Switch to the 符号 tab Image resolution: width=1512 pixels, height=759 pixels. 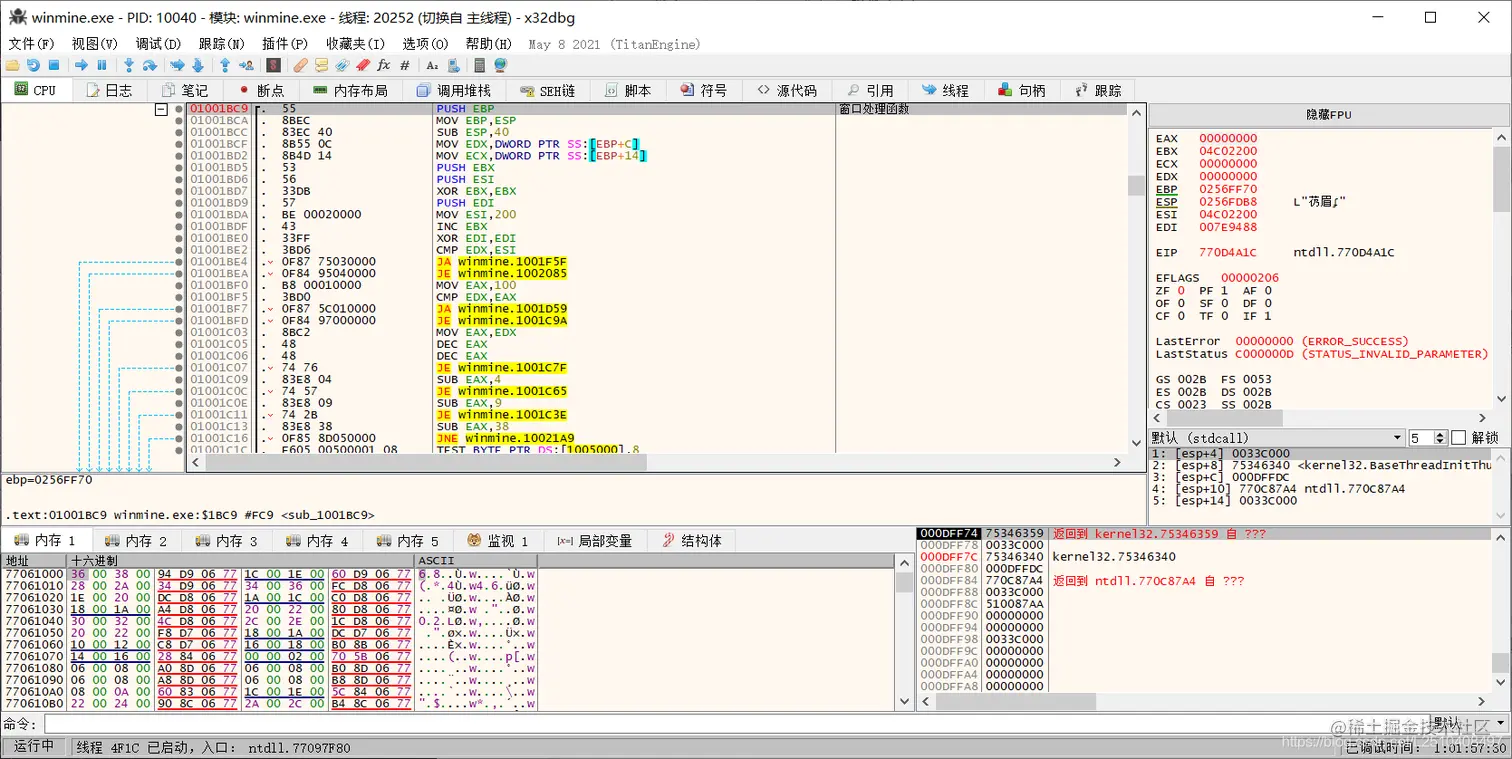coord(703,90)
